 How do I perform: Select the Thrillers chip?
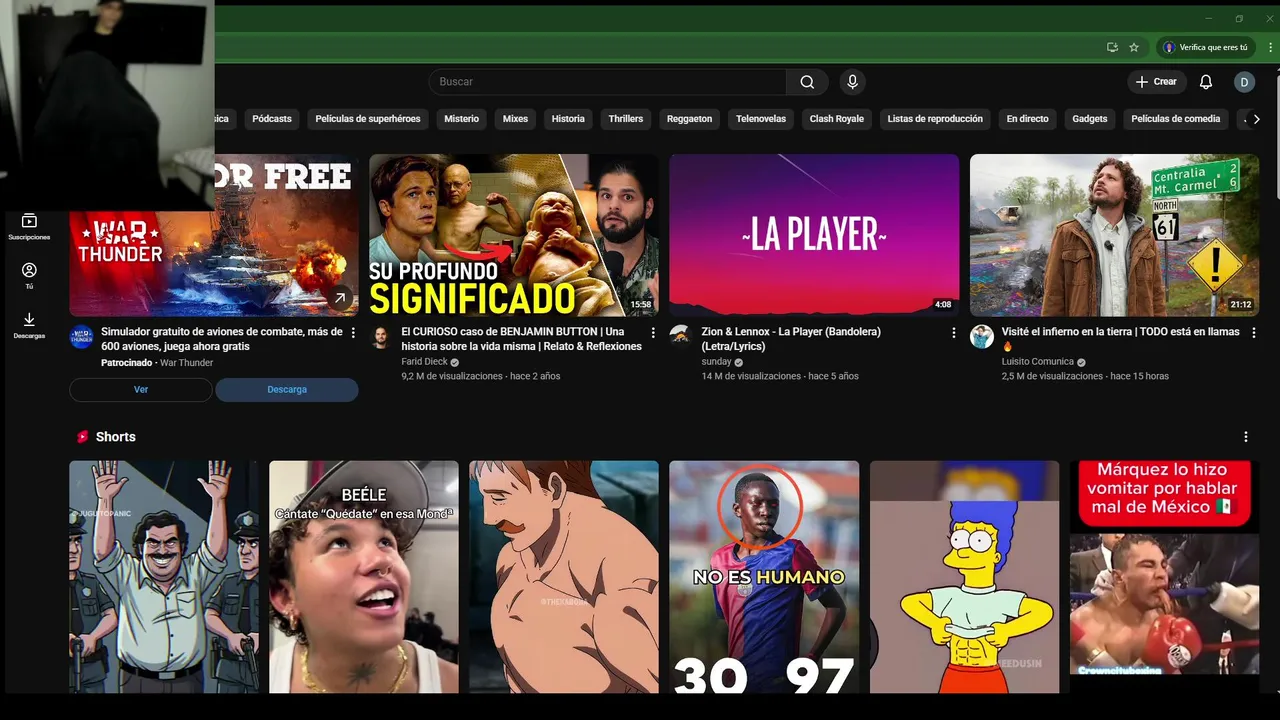coord(626,119)
